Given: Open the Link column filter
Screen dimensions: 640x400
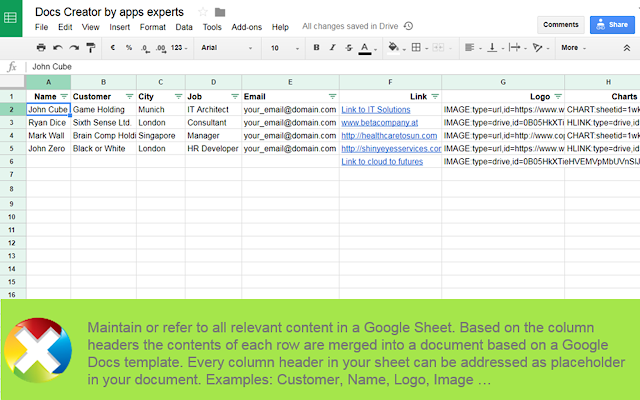Looking at the screenshot, I should pos(435,96).
